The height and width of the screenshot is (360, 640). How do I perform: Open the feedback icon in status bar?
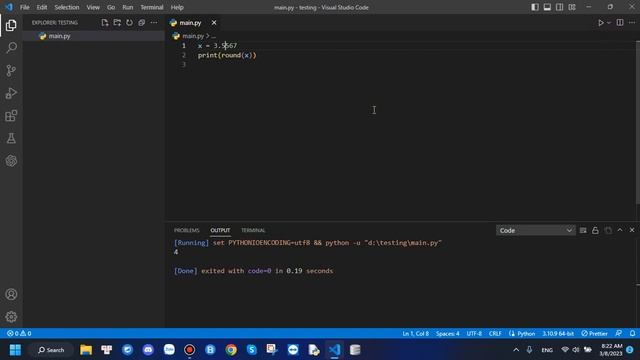coord(619,333)
